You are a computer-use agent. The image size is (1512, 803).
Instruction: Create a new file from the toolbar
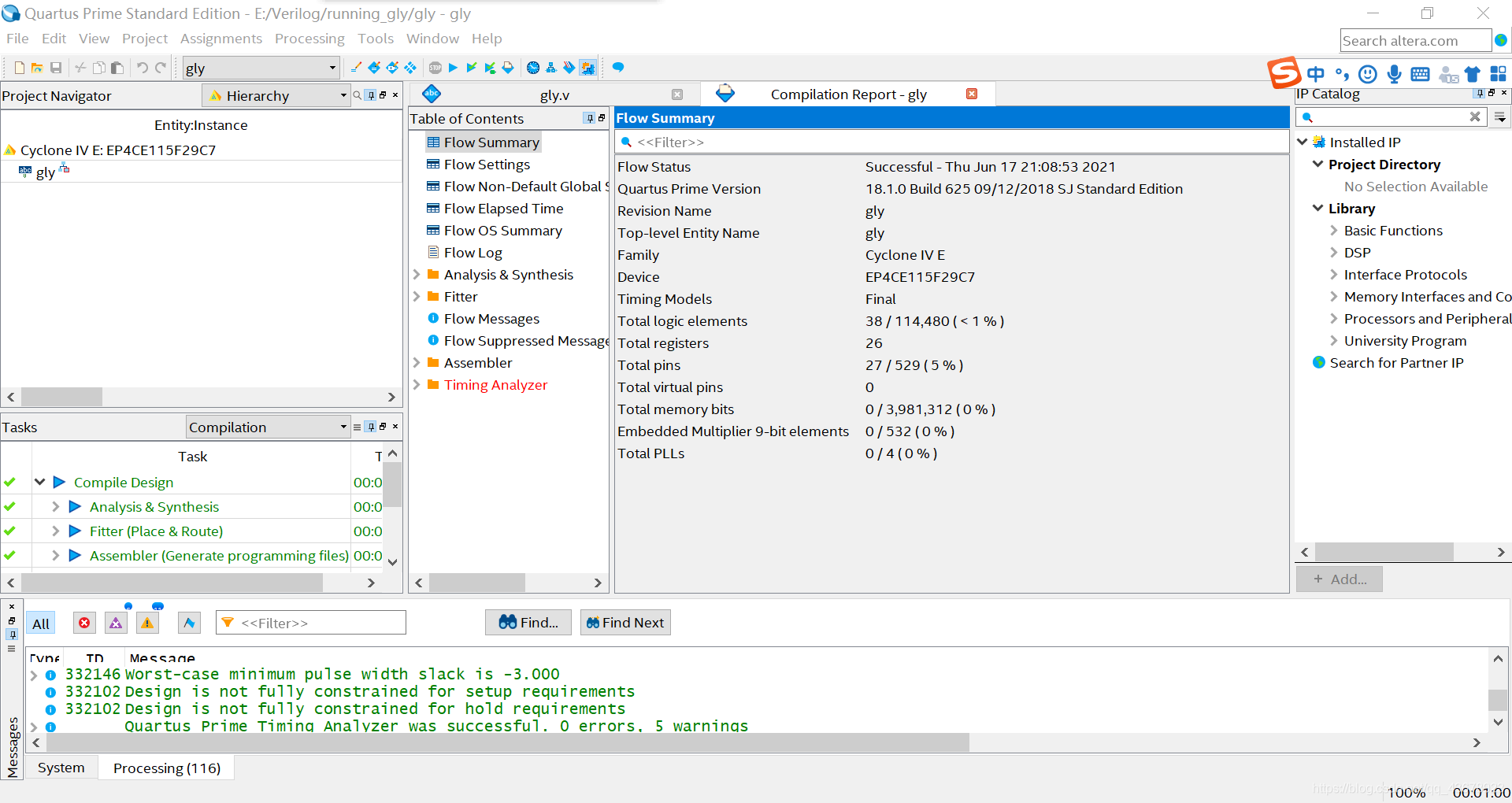tap(20, 68)
